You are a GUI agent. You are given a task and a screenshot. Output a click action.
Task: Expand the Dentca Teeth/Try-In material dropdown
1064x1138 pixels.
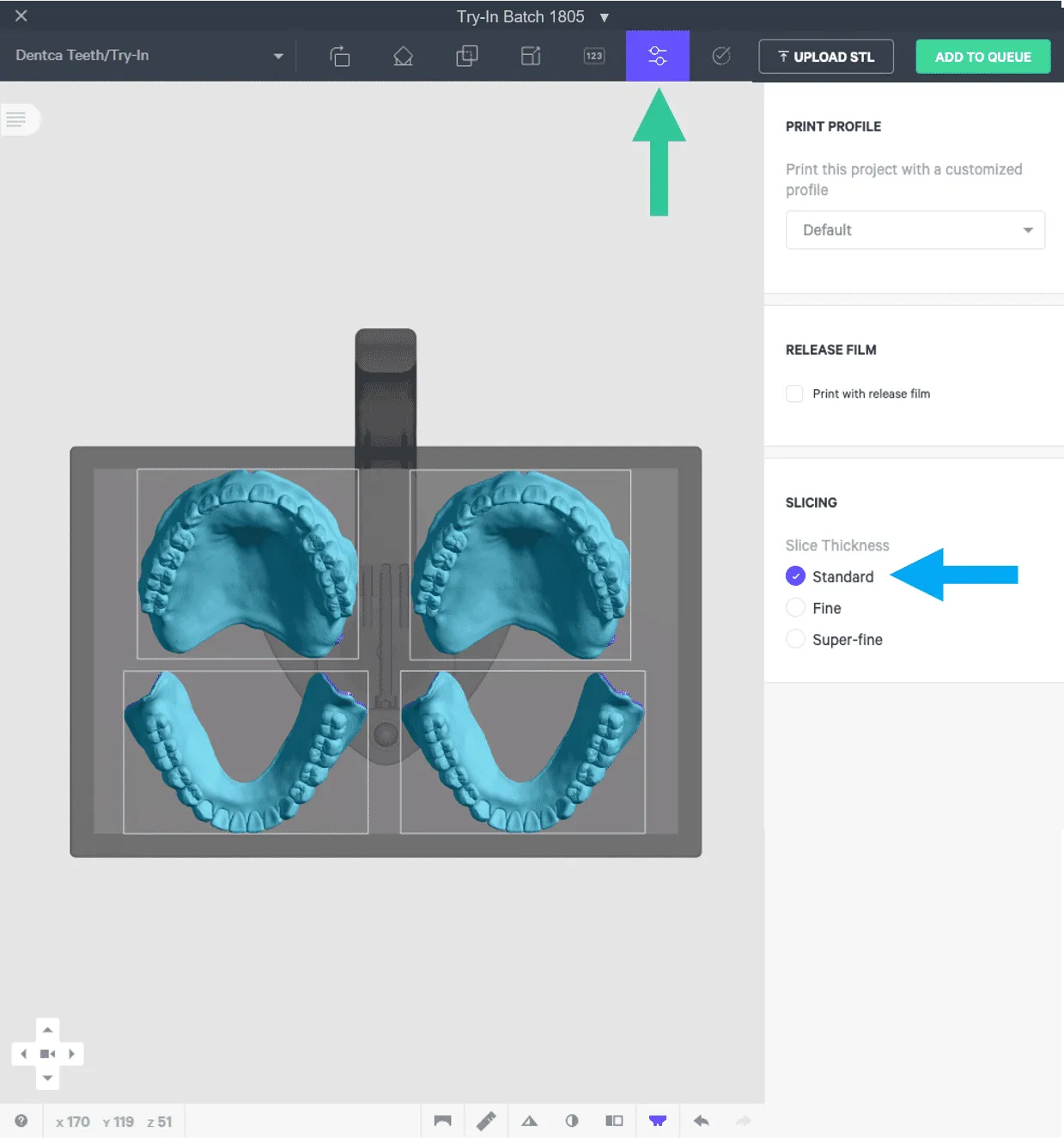[150, 56]
